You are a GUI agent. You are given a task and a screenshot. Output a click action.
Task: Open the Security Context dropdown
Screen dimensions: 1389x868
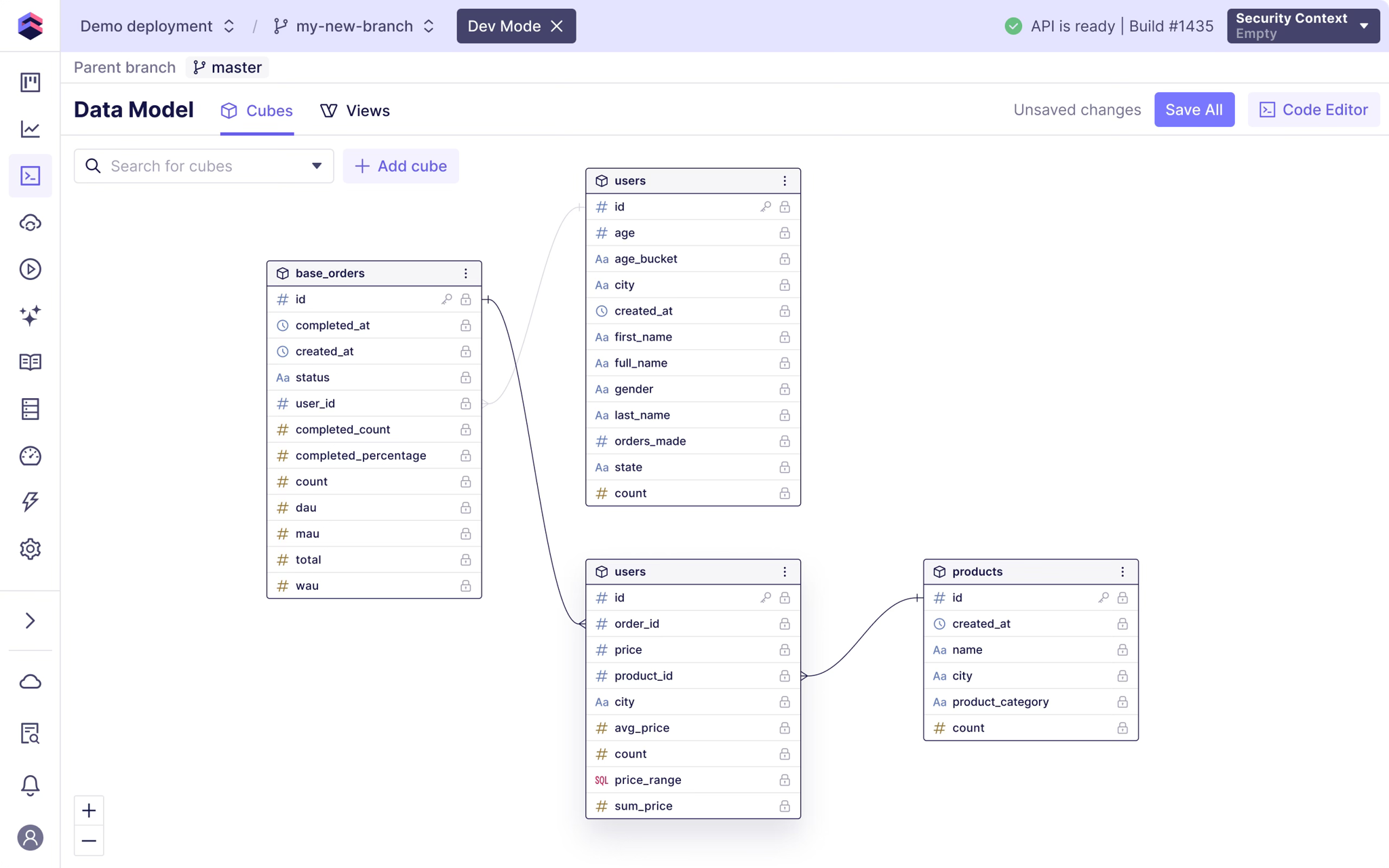point(1302,26)
